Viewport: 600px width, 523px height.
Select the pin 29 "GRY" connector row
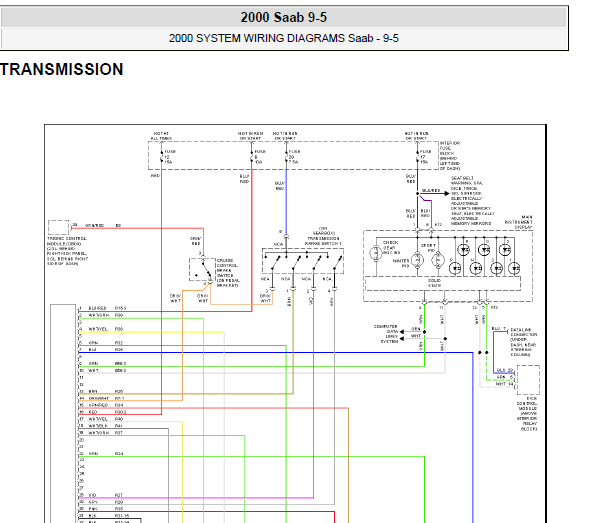point(101,502)
